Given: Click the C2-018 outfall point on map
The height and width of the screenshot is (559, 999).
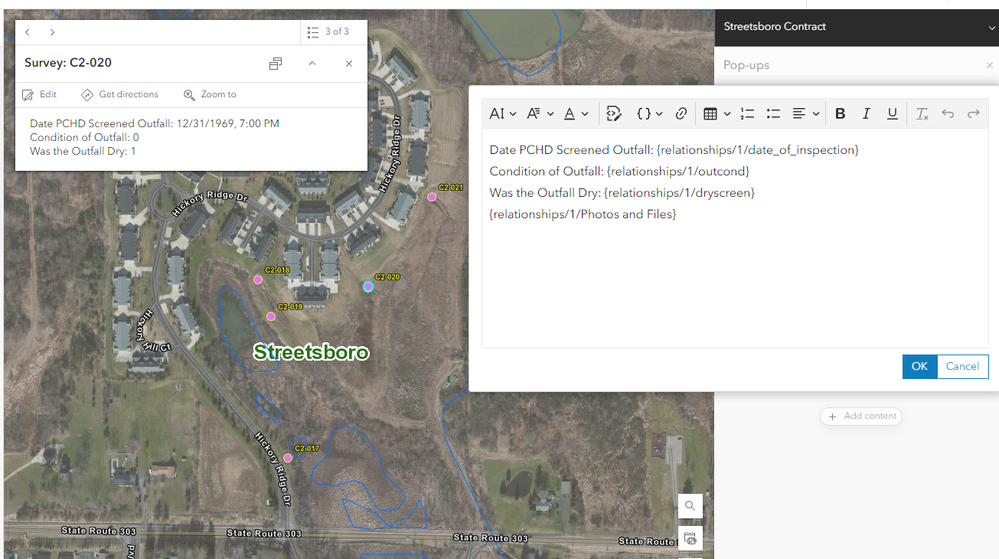Looking at the screenshot, I should [x=258, y=279].
